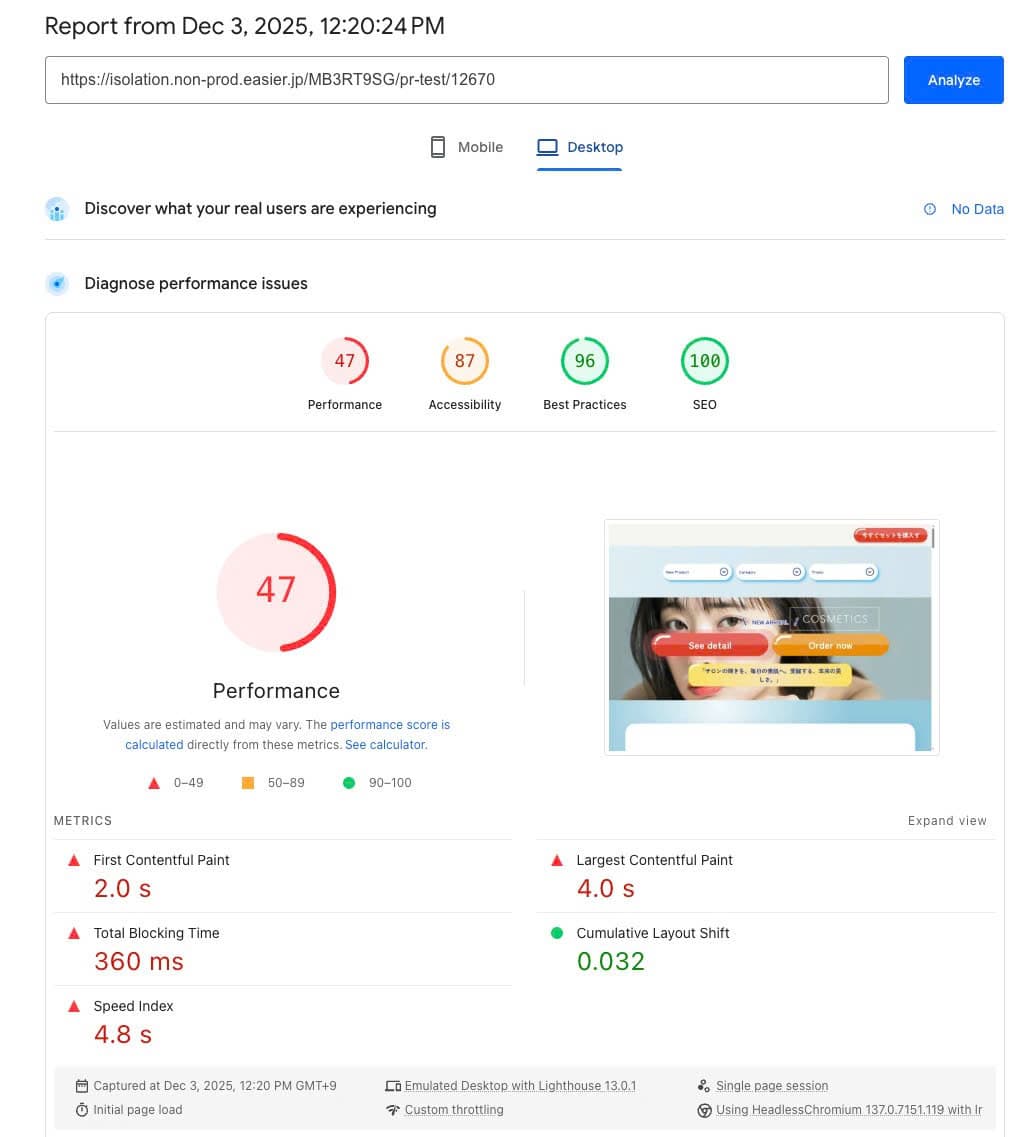Click the URL input field

(x=467, y=80)
